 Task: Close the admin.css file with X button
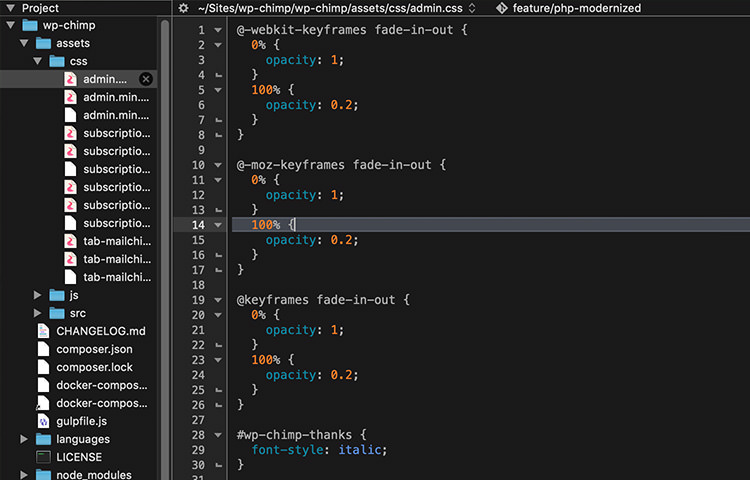(146, 79)
